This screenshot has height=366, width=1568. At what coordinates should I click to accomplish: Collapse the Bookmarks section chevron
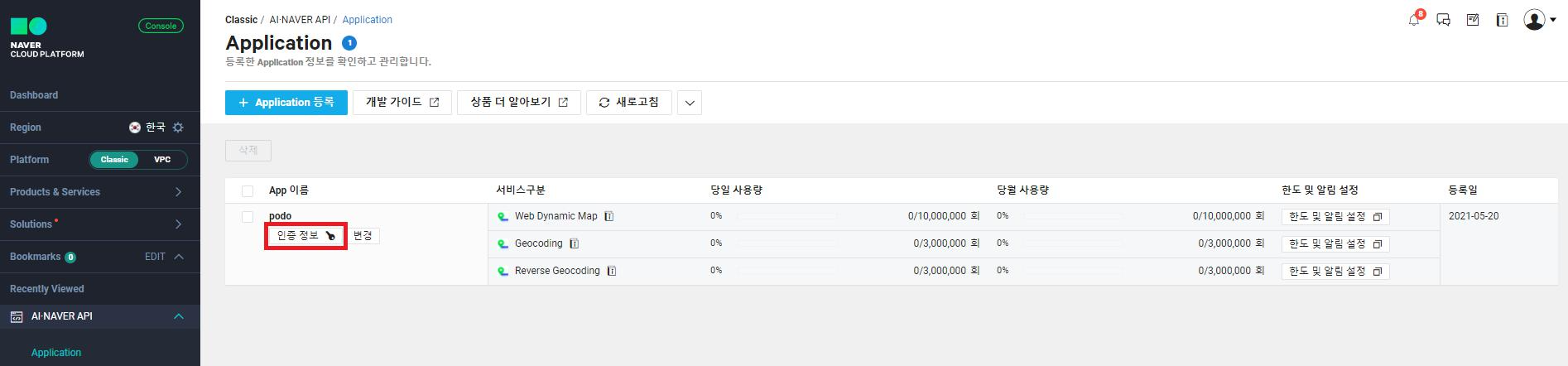[x=179, y=257]
